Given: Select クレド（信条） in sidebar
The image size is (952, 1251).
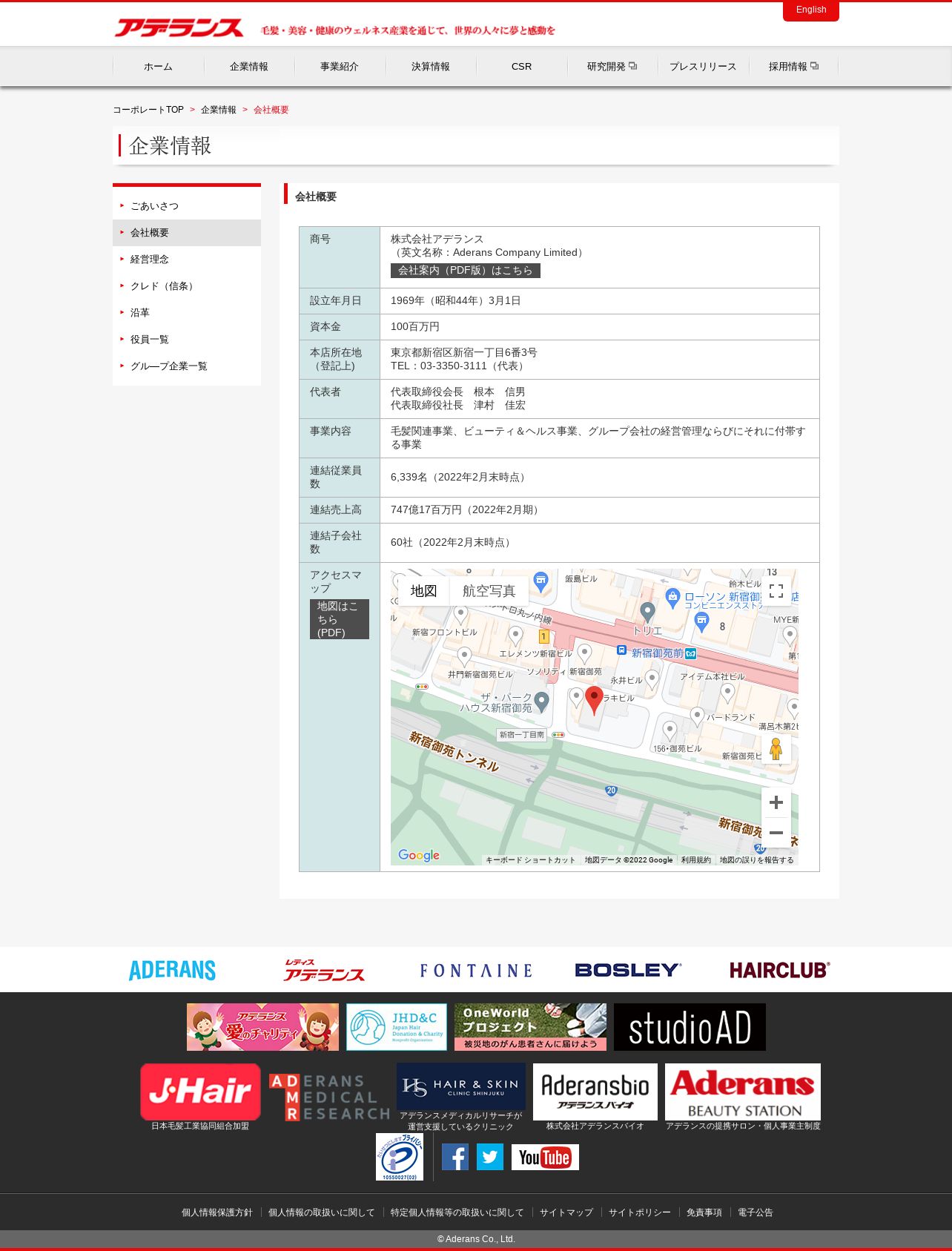Looking at the screenshot, I should (187, 286).
